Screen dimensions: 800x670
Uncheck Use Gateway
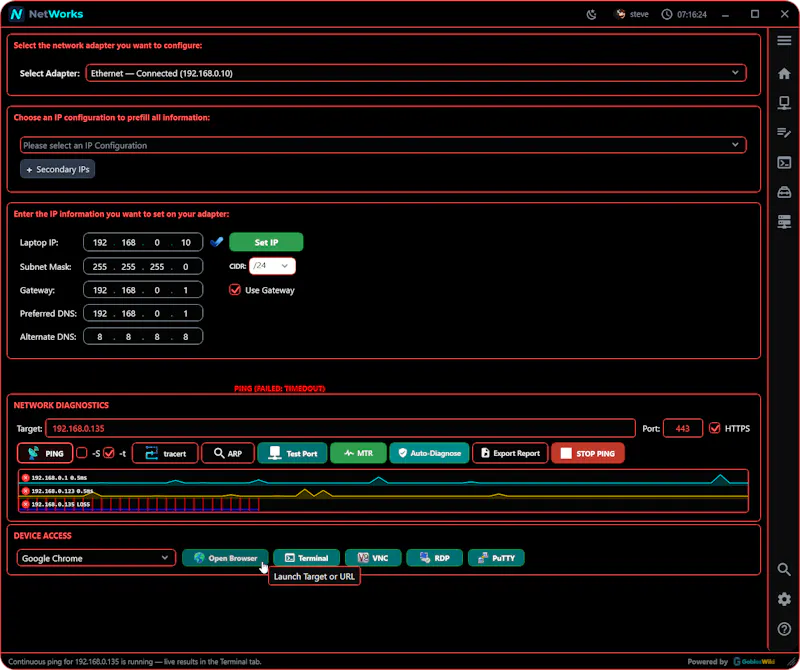(x=235, y=290)
